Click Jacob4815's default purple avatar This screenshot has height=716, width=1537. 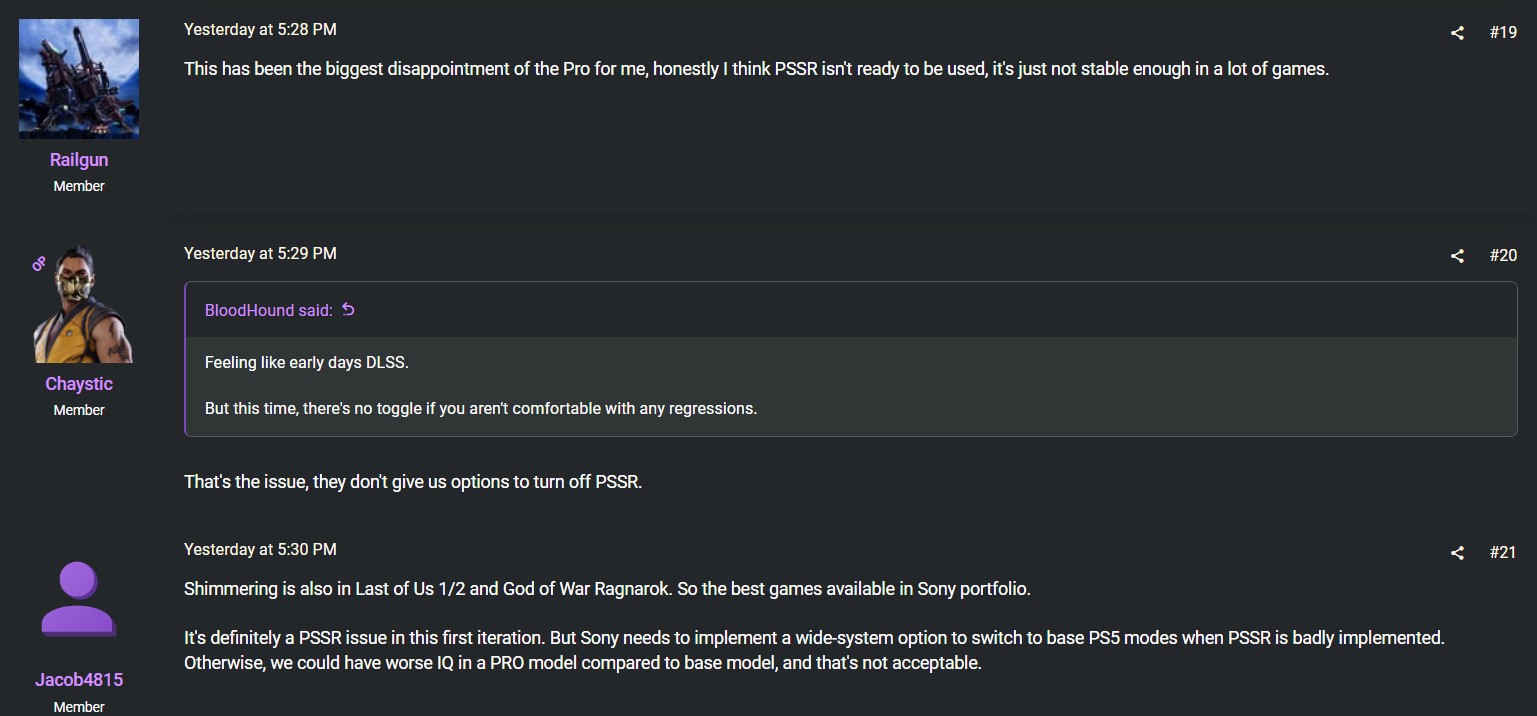point(79,599)
